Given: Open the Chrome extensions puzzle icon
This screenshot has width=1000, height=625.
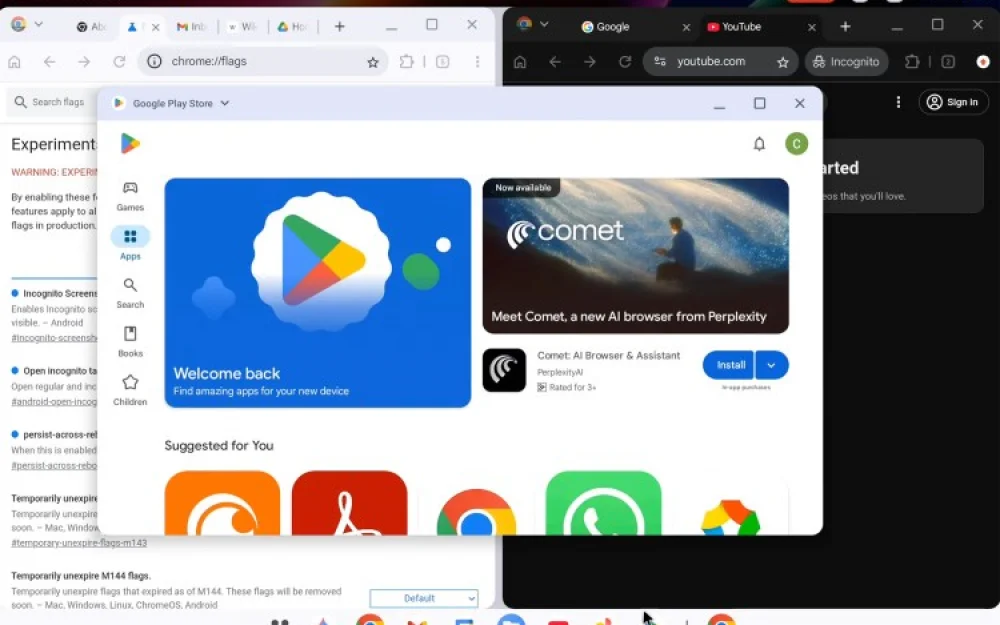Looking at the screenshot, I should pos(407,61).
